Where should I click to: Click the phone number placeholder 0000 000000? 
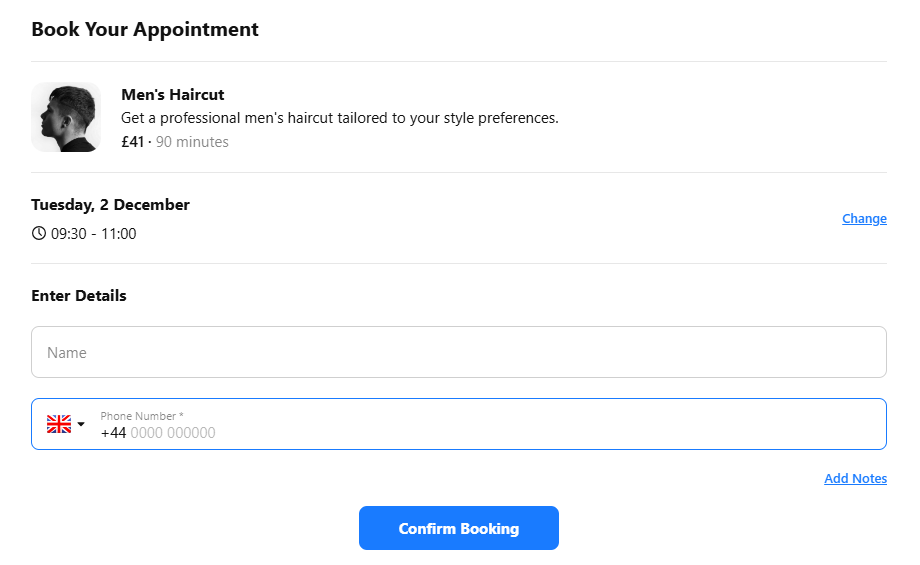tap(173, 433)
